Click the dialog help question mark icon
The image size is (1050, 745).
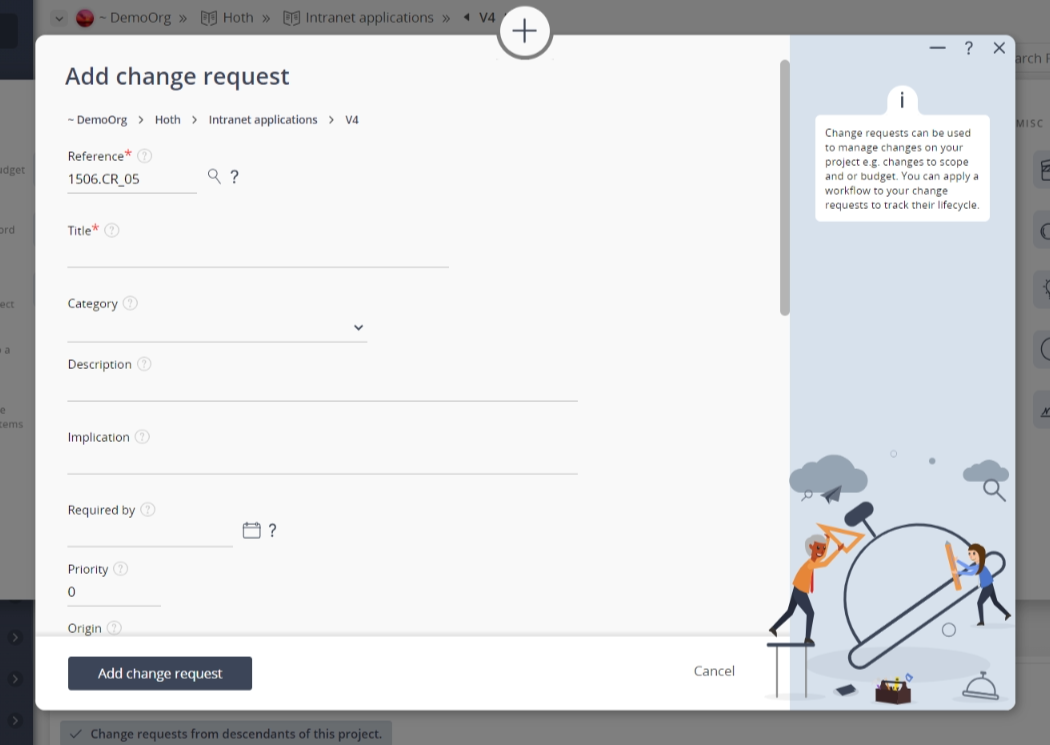pos(968,48)
